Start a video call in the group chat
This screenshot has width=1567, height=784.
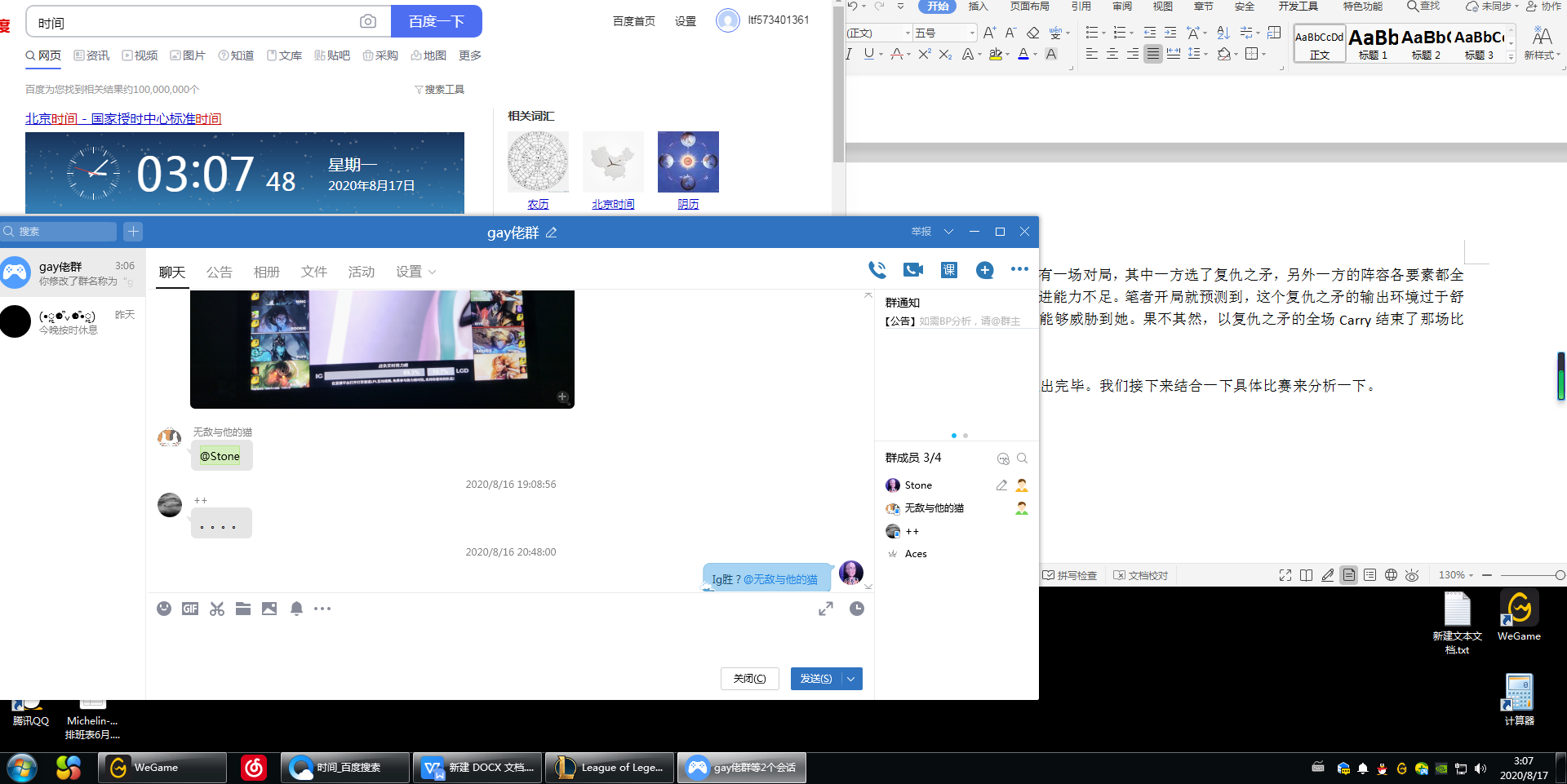pyautogui.click(x=913, y=270)
